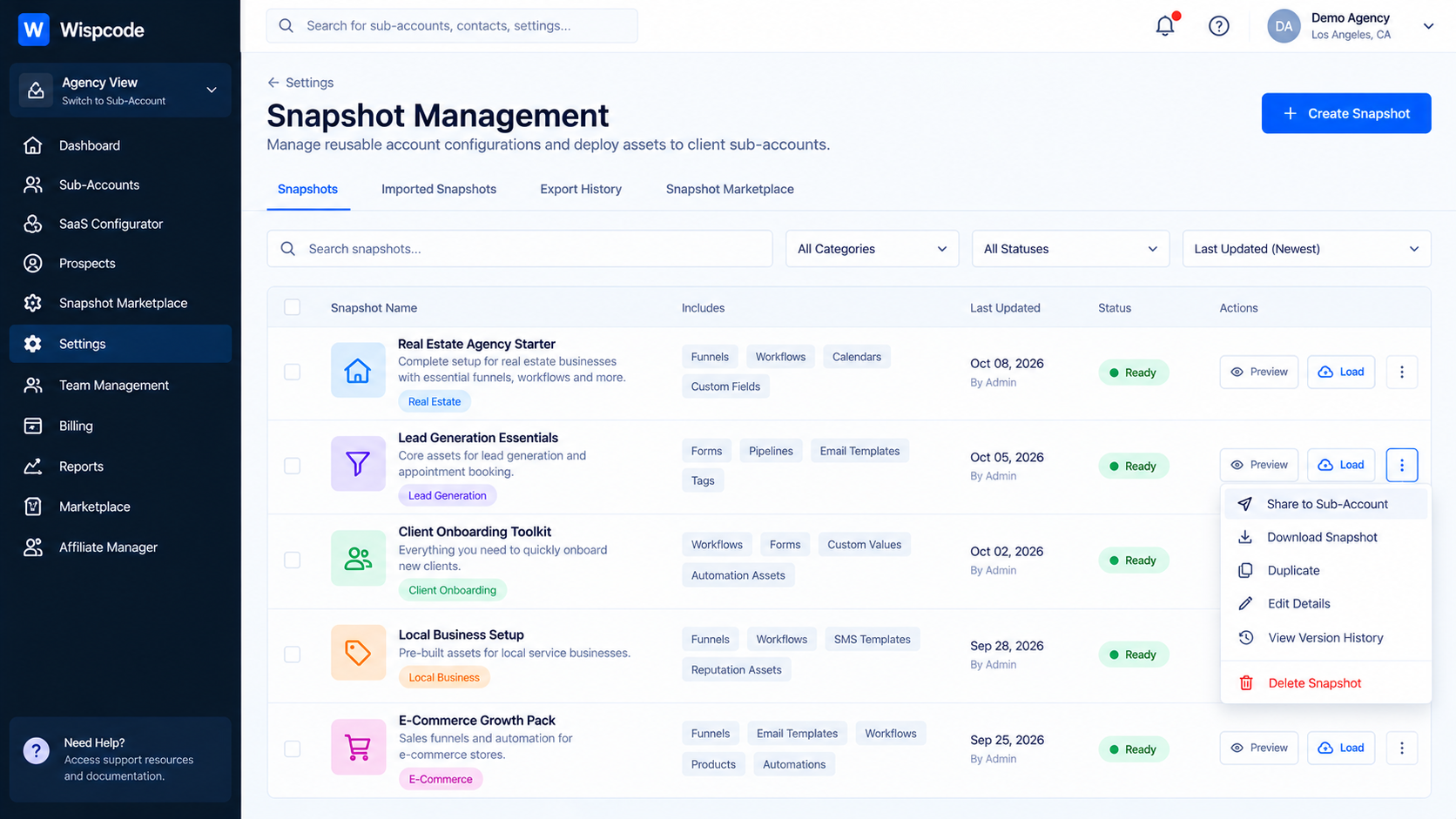Select all snapshots with the header checkbox
This screenshot has width=1456, height=819.
[293, 307]
